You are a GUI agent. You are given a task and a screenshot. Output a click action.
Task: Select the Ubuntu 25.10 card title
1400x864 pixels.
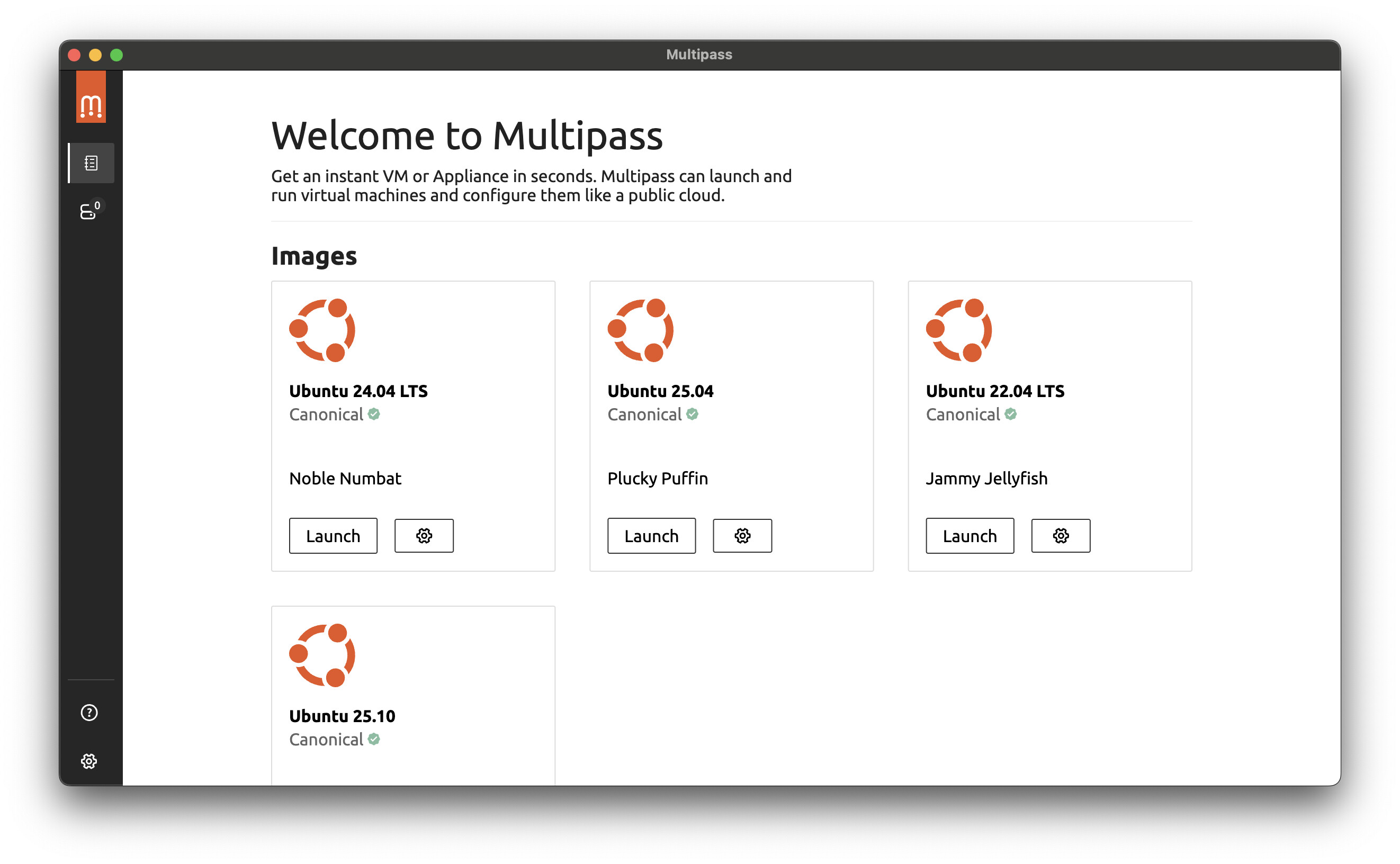pyautogui.click(x=342, y=716)
